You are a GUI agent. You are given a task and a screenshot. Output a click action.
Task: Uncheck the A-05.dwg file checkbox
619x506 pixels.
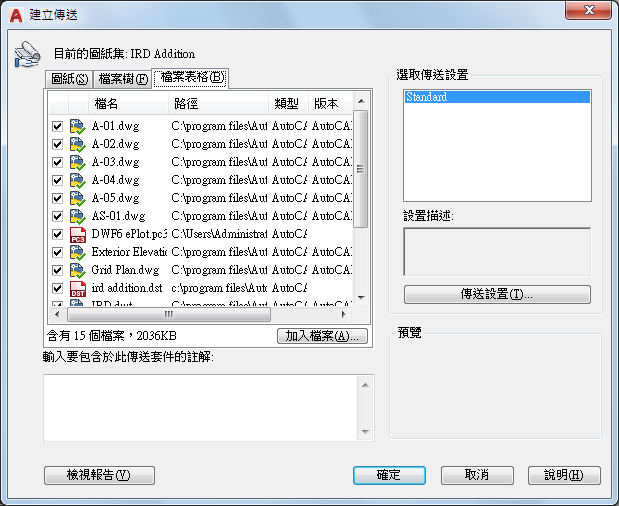click(x=58, y=198)
